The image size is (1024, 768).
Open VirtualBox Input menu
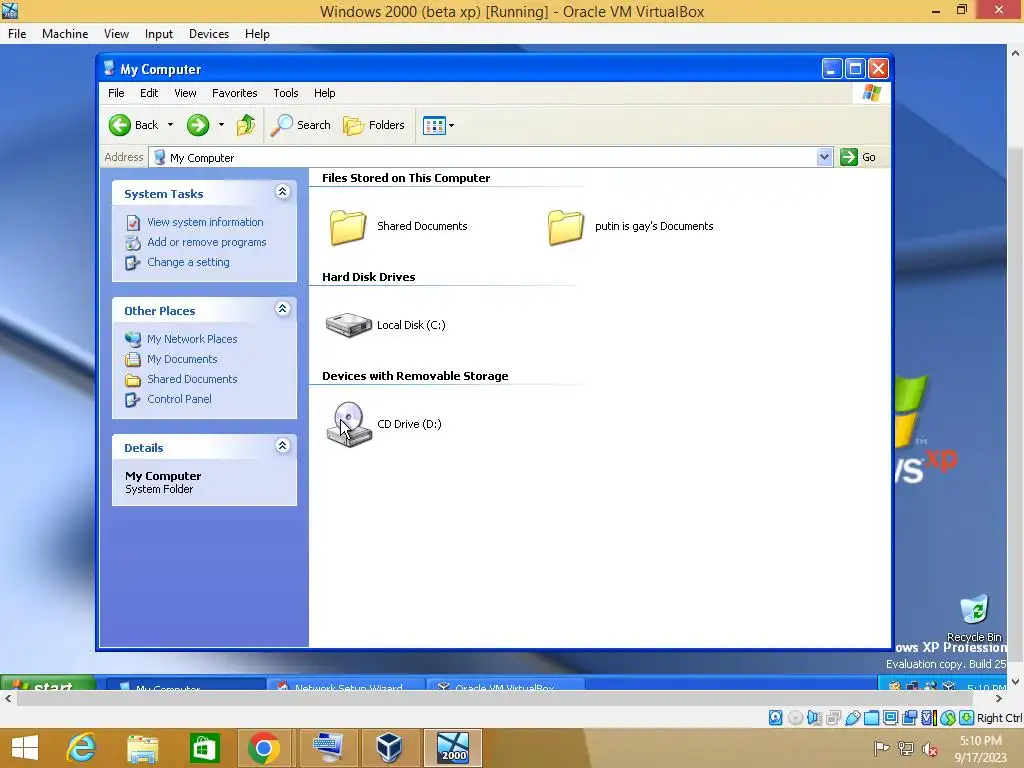coord(159,34)
